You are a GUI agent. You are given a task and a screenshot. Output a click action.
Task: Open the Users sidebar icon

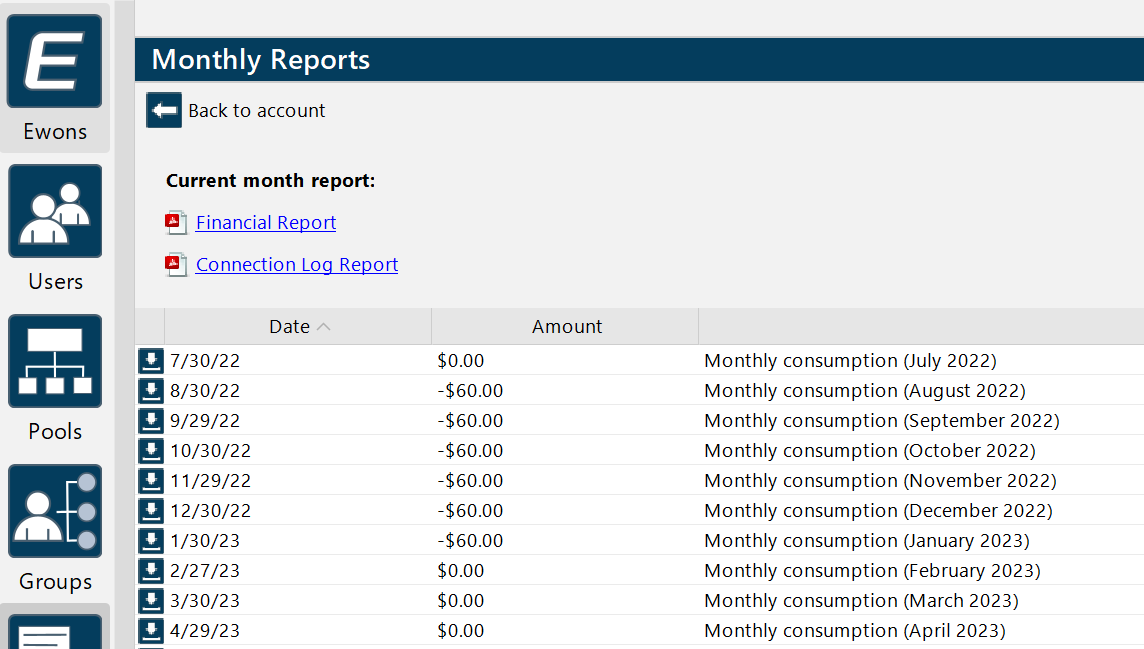[x=55, y=211]
